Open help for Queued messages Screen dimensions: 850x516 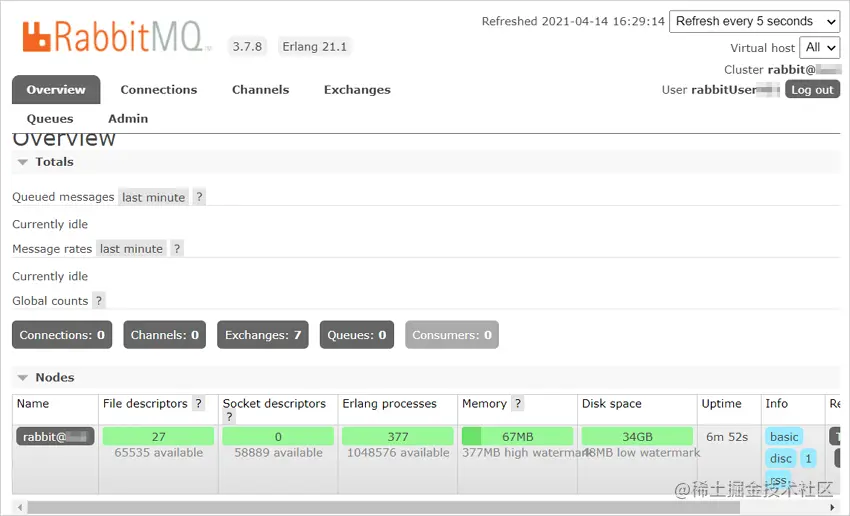tap(199, 197)
